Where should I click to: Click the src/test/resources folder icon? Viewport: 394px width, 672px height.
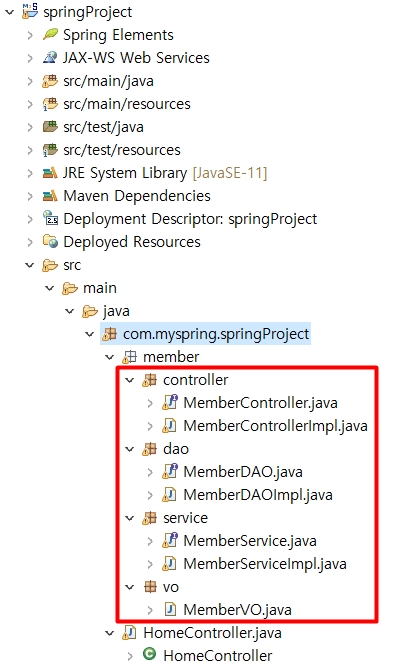click(x=50, y=150)
